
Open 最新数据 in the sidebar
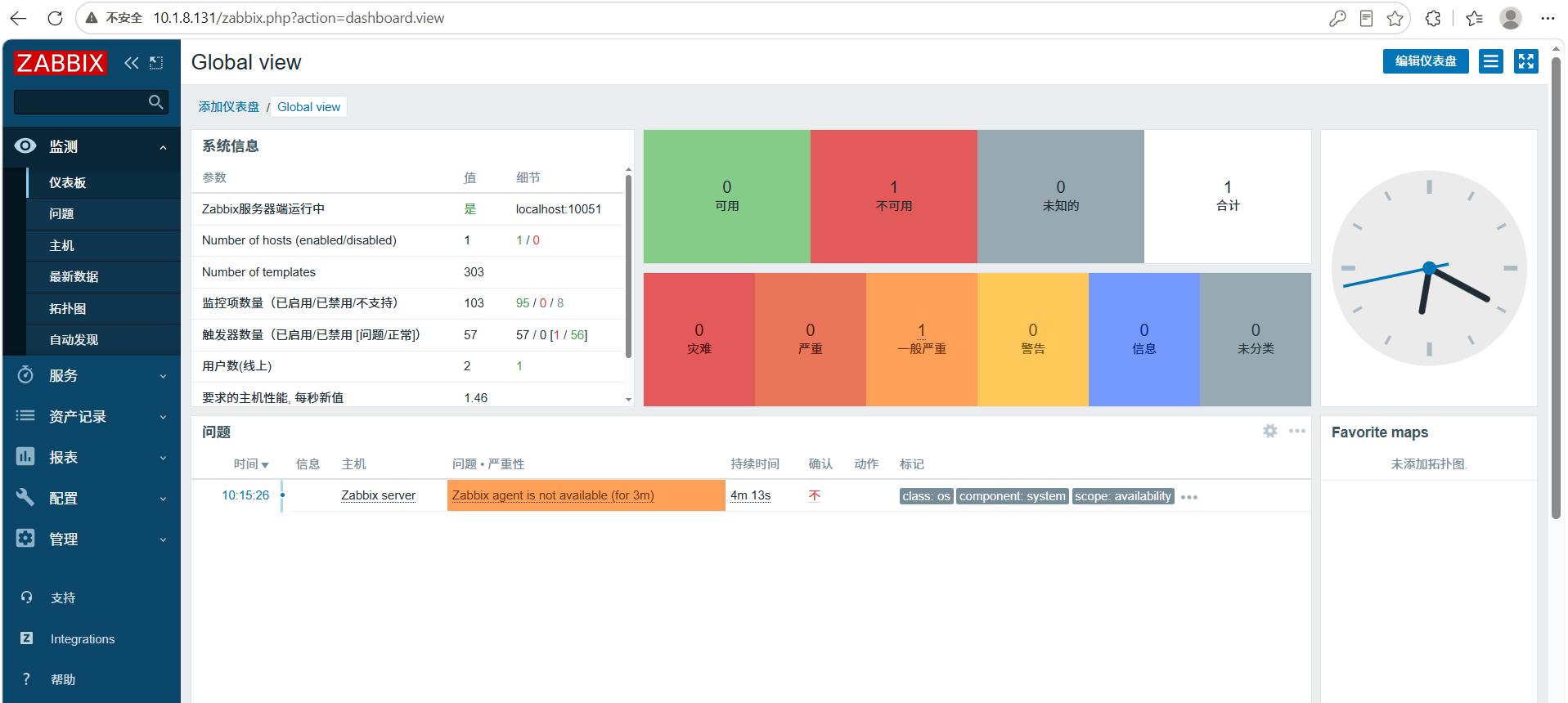(x=103, y=277)
